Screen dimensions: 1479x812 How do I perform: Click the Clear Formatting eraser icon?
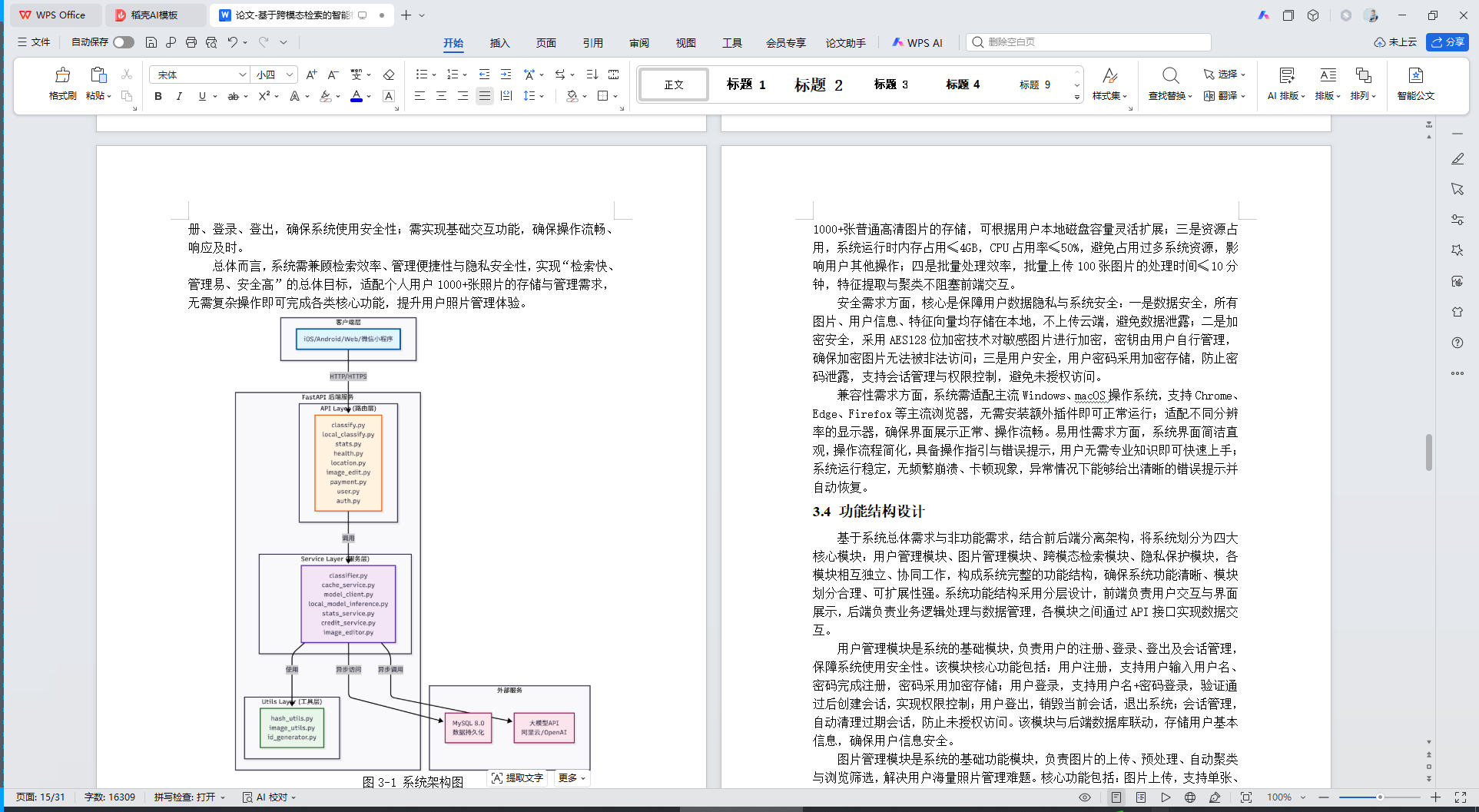(389, 75)
